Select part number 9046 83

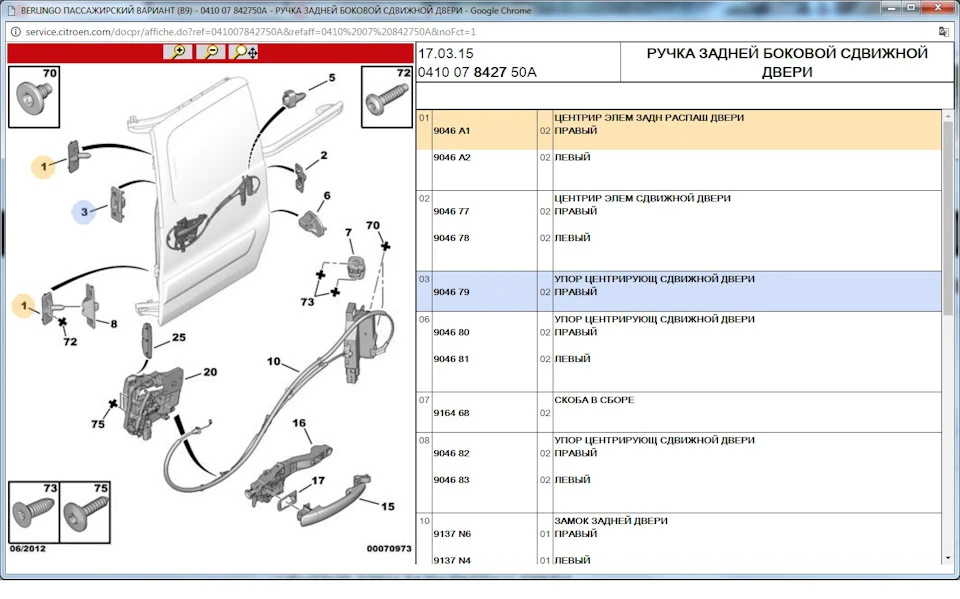(451, 480)
